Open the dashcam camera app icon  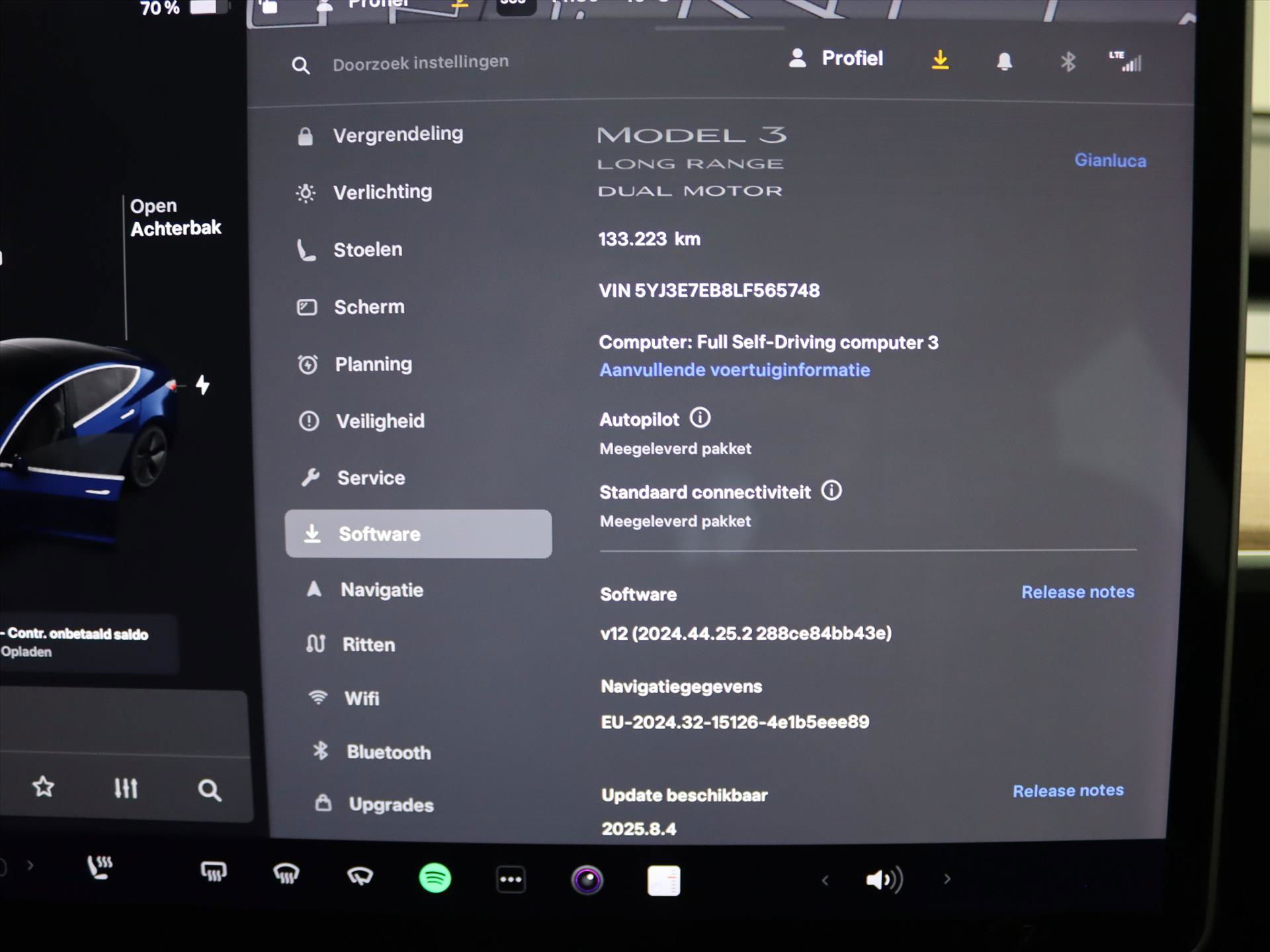[587, 880]
